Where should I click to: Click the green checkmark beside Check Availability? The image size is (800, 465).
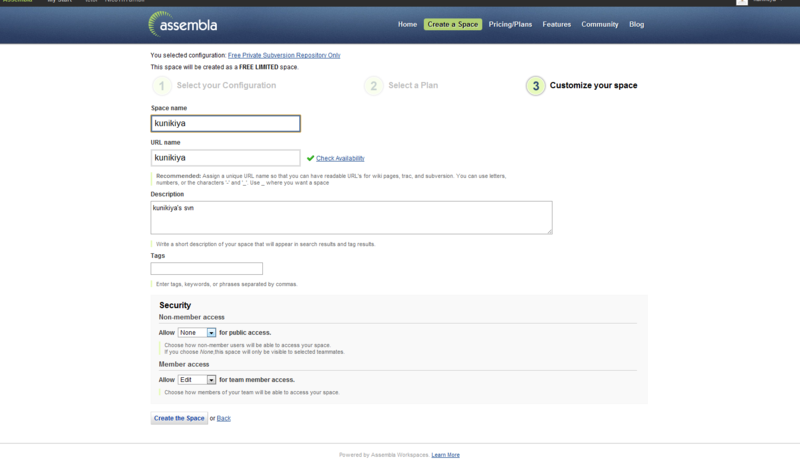[310, 158]
